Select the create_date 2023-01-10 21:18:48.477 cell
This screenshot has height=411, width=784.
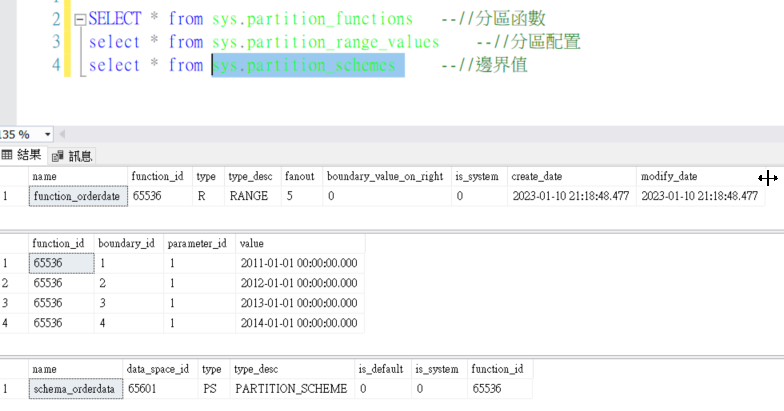coord(572,196)
